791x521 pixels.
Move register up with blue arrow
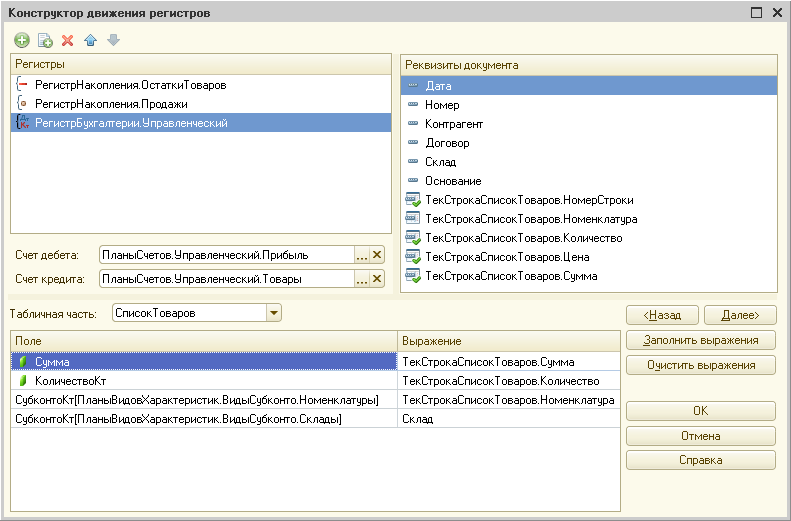coord(90,40)
